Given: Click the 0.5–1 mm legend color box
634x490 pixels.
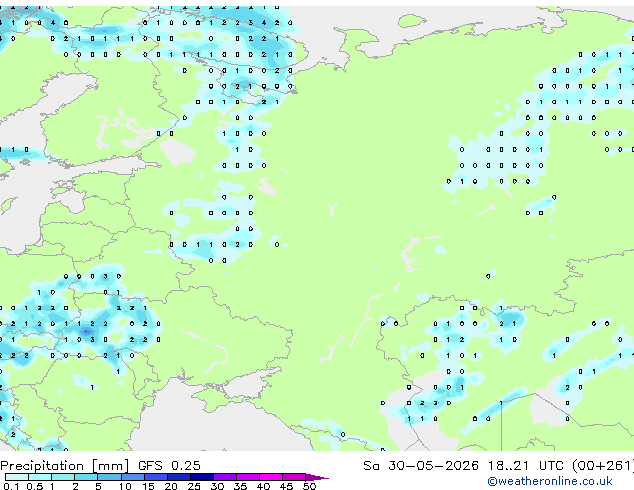Looking at the screenshot, I should (x=40, y=477).
